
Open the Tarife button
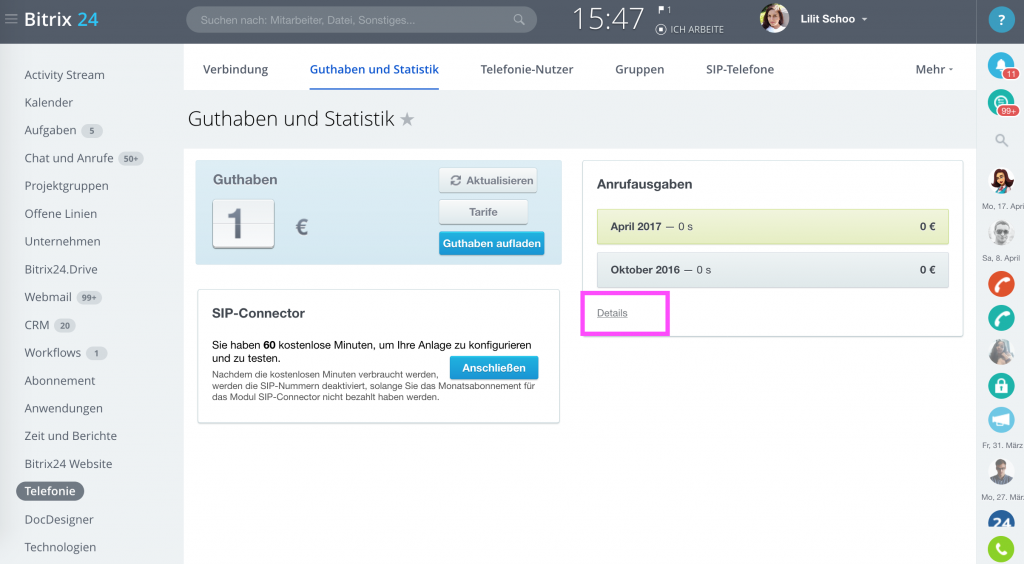tap(483, 212)
